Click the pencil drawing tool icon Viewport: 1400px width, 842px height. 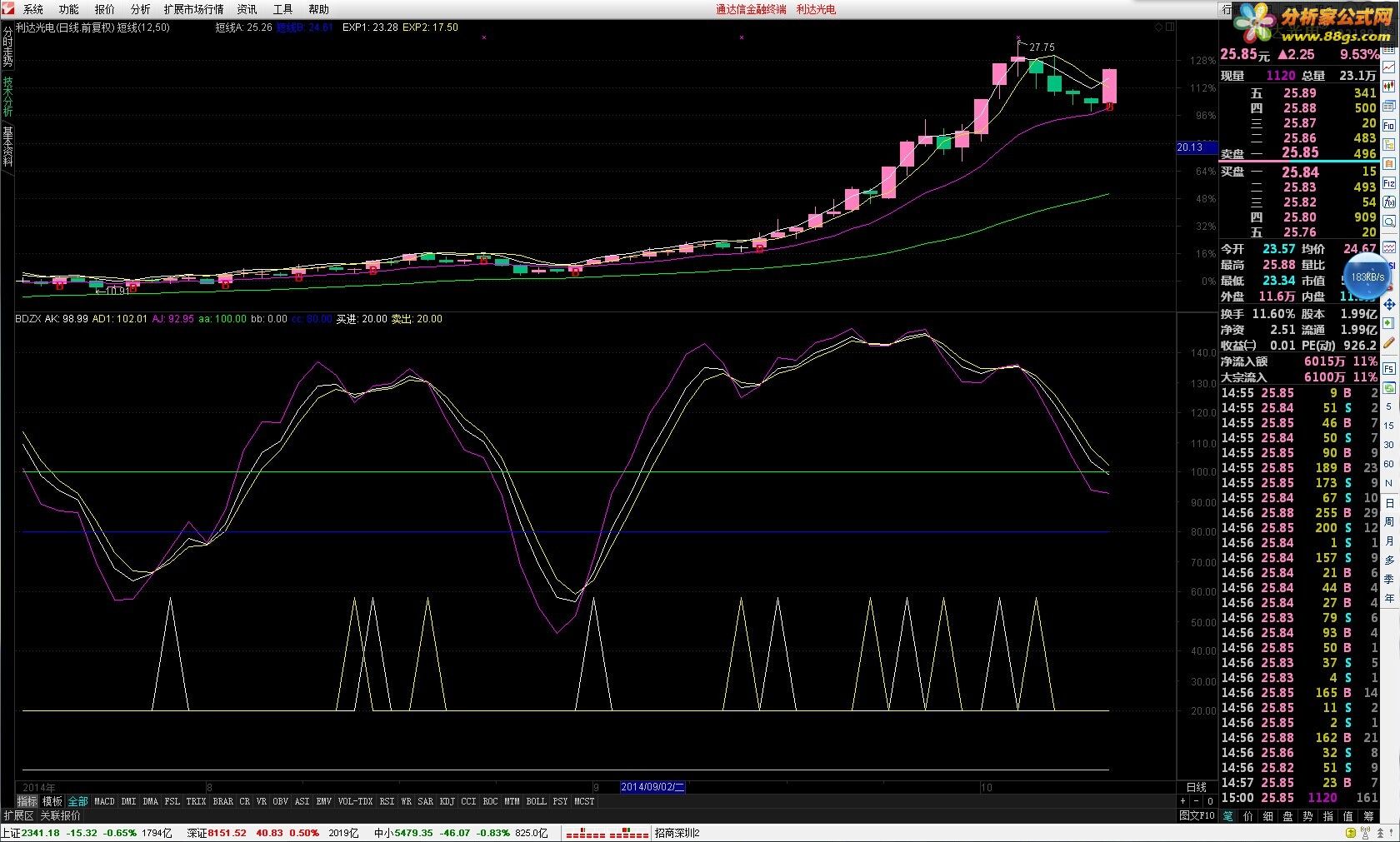point(1389,342)
